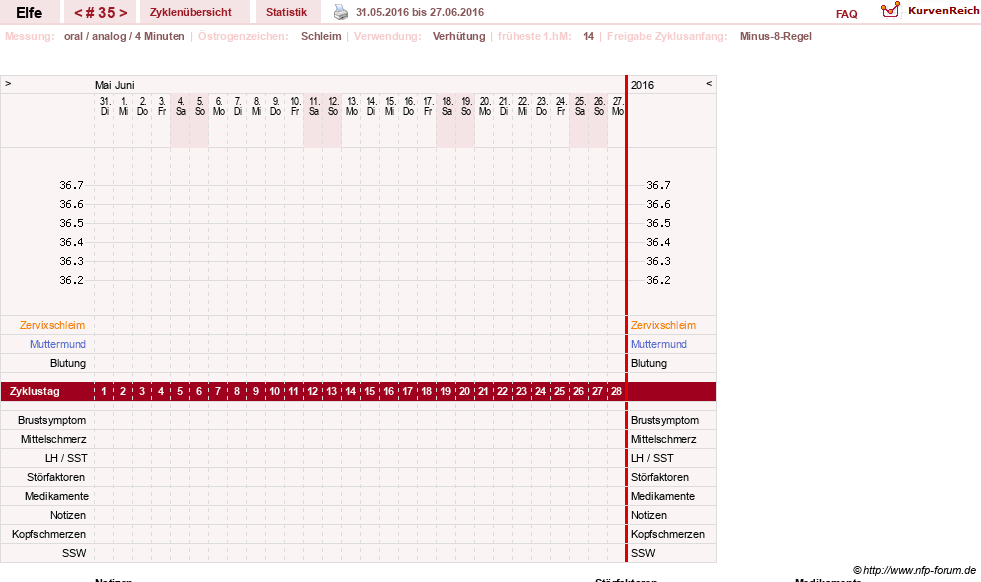This screenshot has height=582, width=981.
Task: Click the '>' arrow left of the chart header
Action: point(8,83)
